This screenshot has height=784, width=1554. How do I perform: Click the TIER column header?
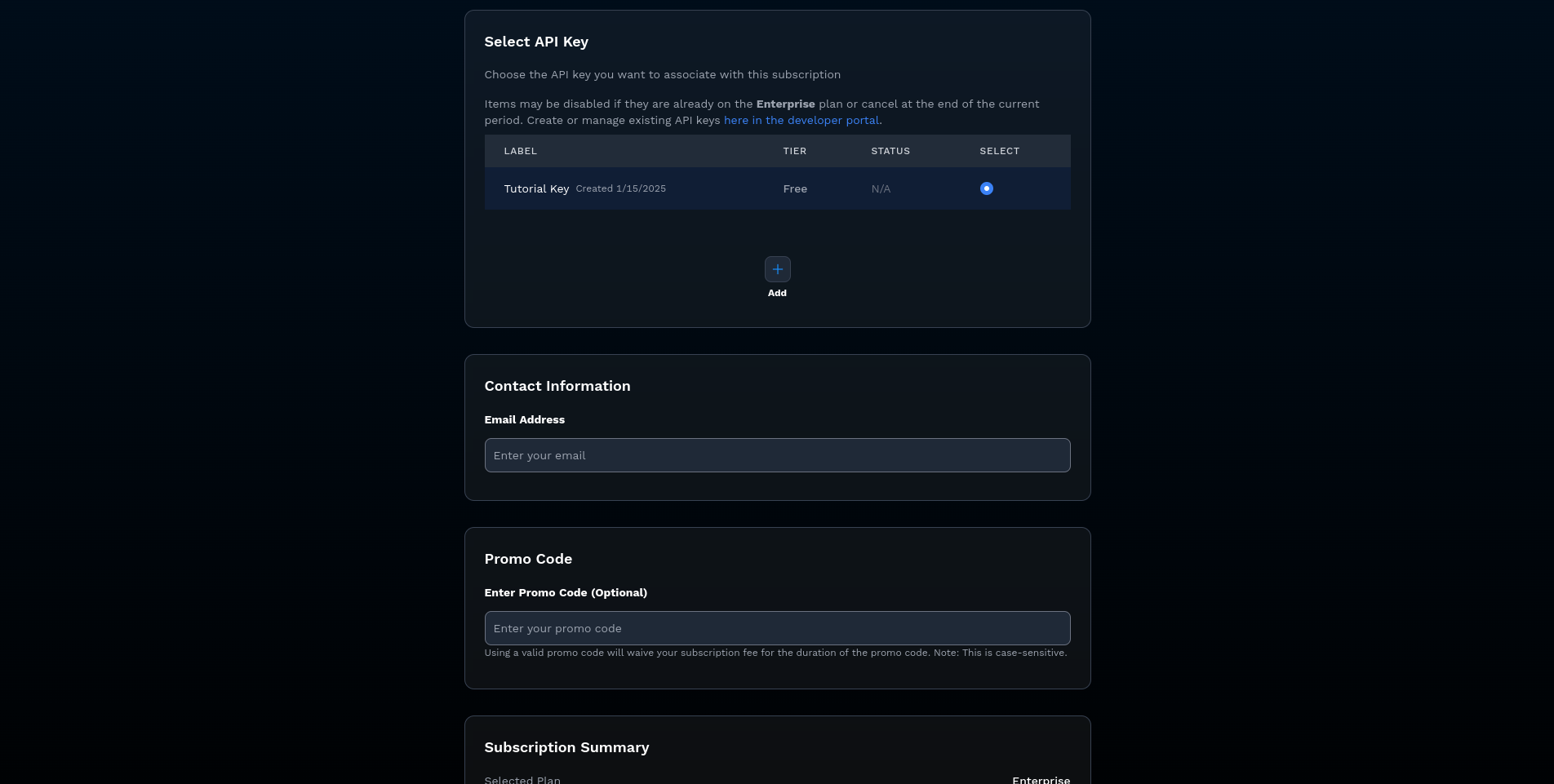794,151
